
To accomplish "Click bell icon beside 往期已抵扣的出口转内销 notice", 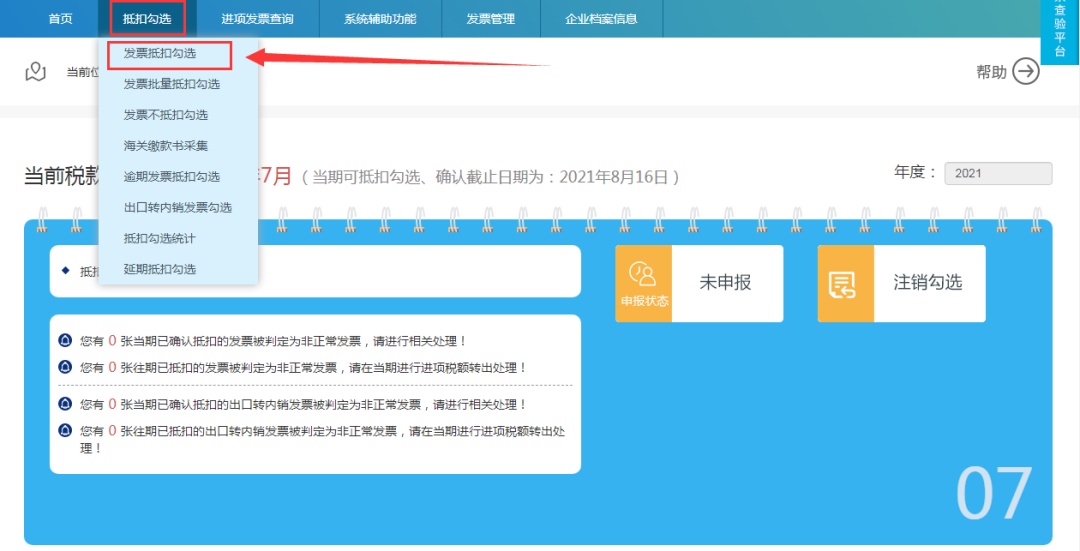I will point(65,431).
